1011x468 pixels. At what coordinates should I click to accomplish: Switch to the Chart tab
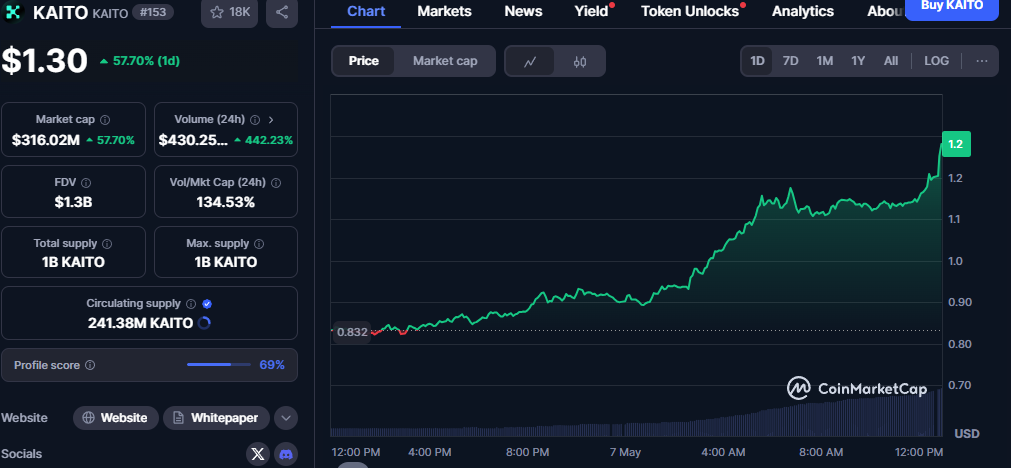pyautogui.click(x=366, y=12)
